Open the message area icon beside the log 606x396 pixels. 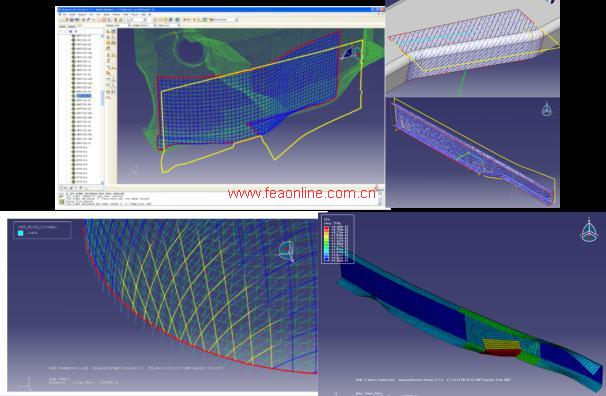[61, 196]
